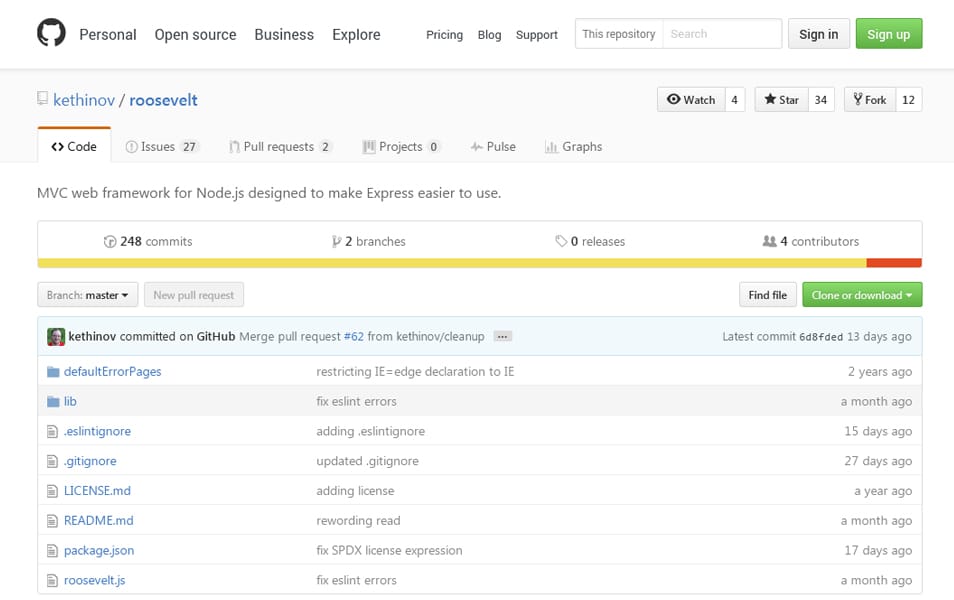The height and width of the screenshot is (600, 954).
Task: Switch to the Code tab
Action: 74,147
